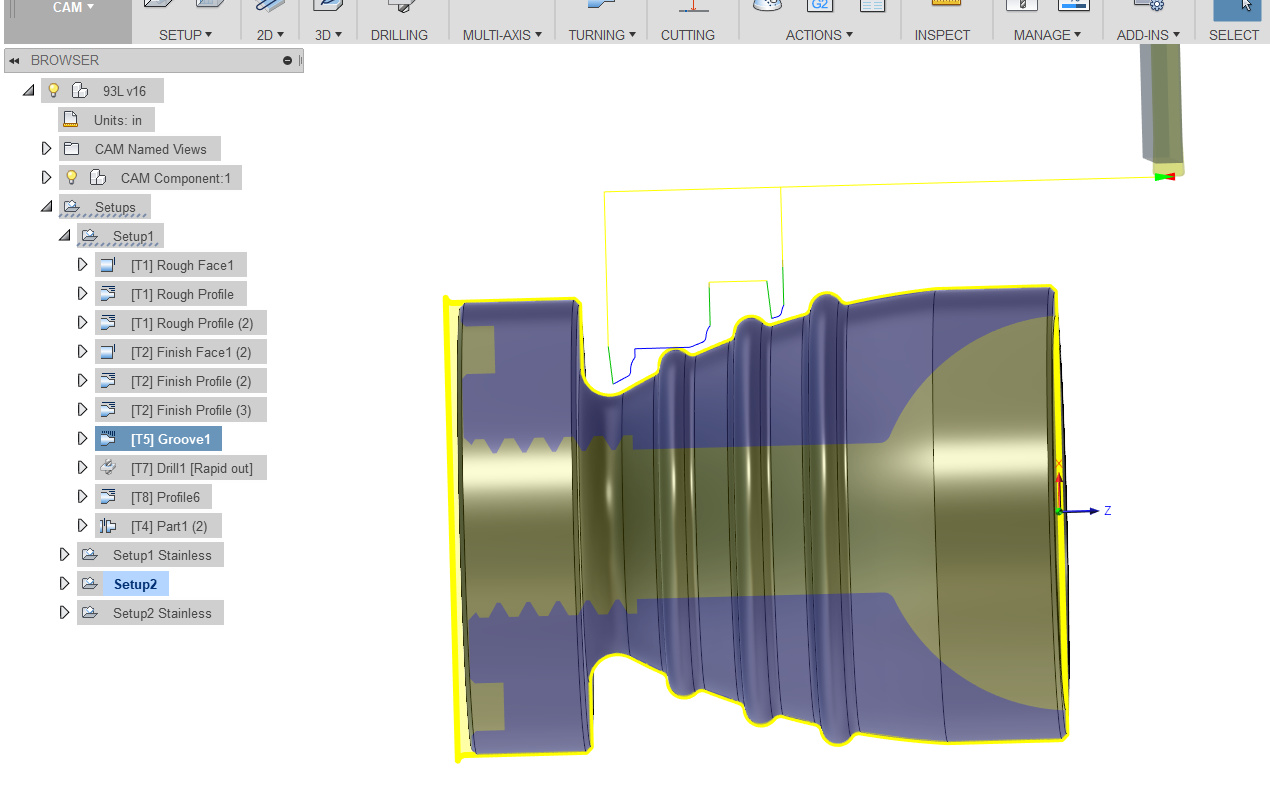Open the SETUP menu
The height and width of the screenshot is (802, 1270).
point(186,35)
